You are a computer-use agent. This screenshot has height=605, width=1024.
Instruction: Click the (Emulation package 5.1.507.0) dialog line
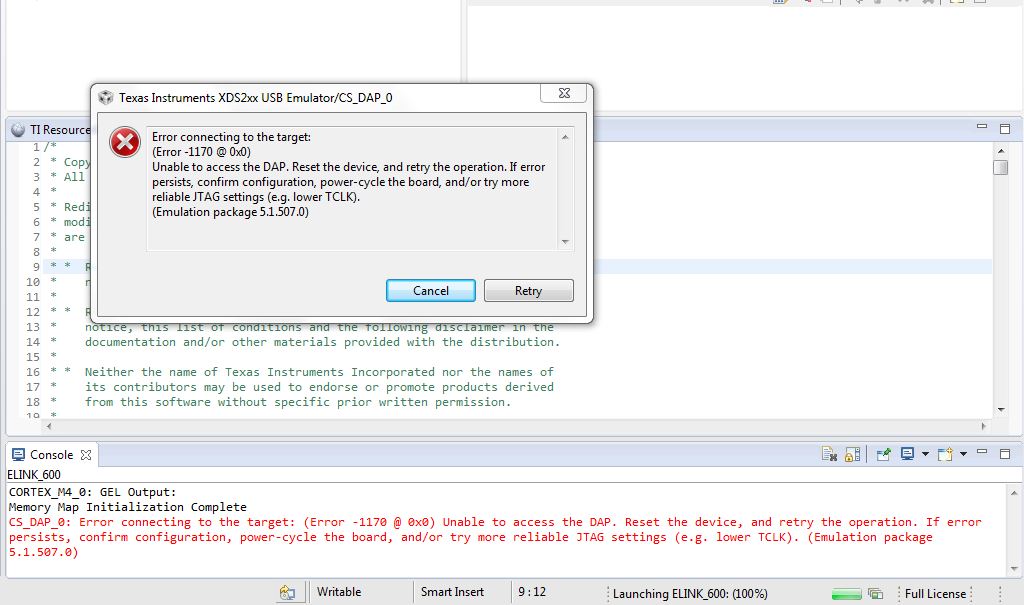click(230, 212)
